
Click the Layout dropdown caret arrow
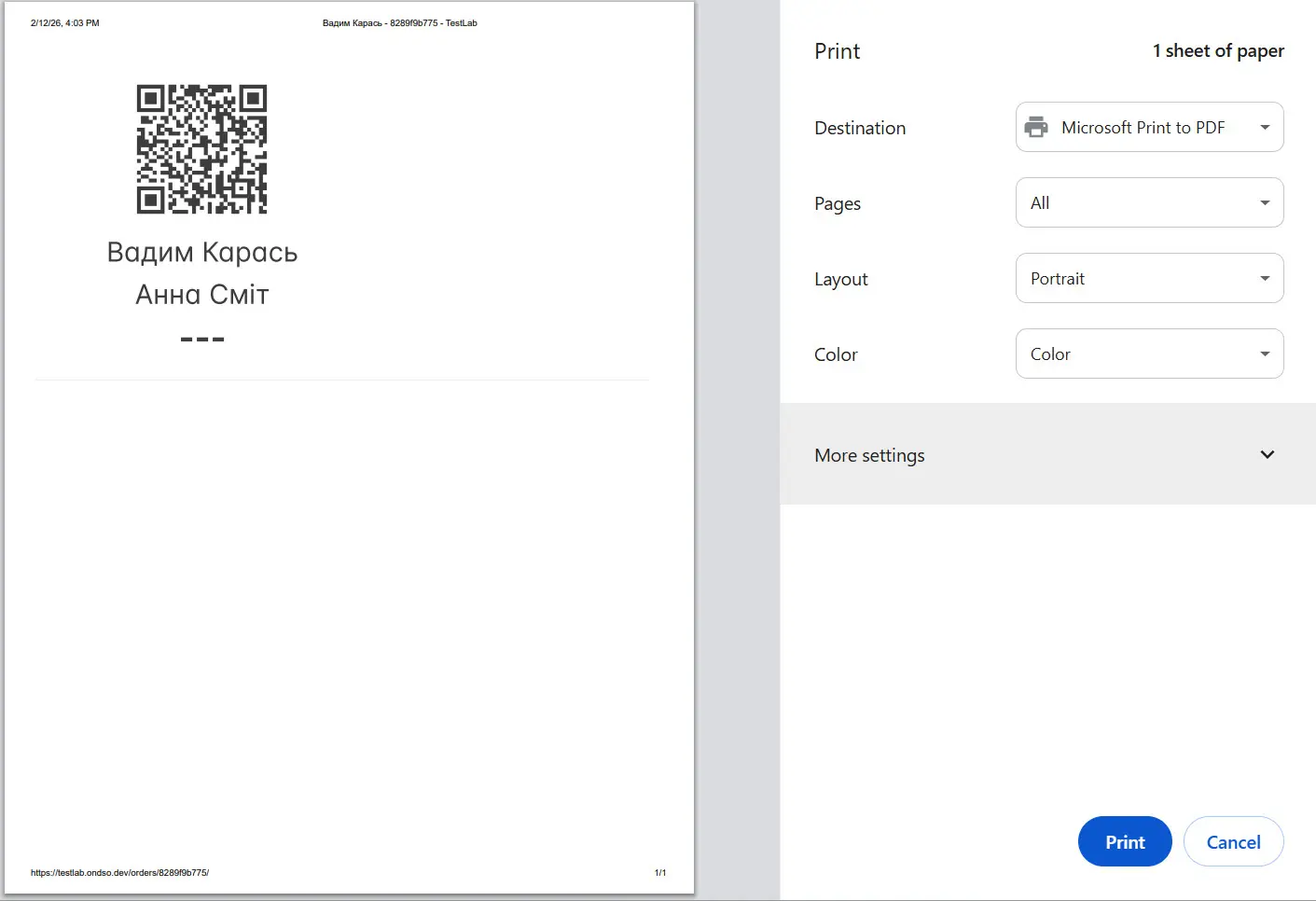tap(1265, 279)
